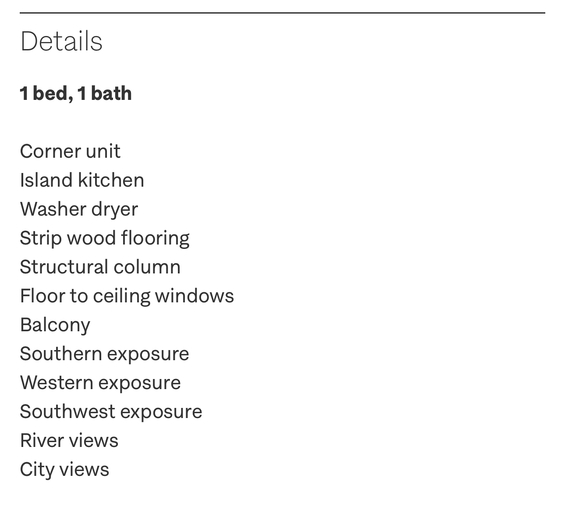Viewport: 565px width, 514px height.
Task: Click the horizontal divider above Details
Action: tap(282, 13)
